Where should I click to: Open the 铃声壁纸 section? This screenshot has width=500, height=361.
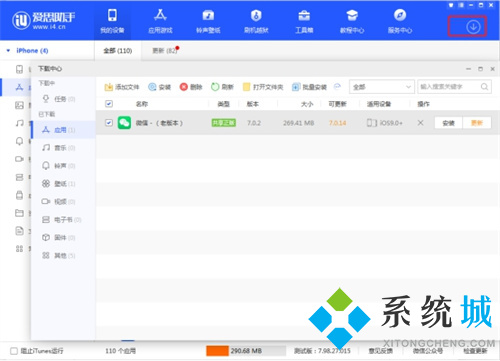tap(208, 21)
